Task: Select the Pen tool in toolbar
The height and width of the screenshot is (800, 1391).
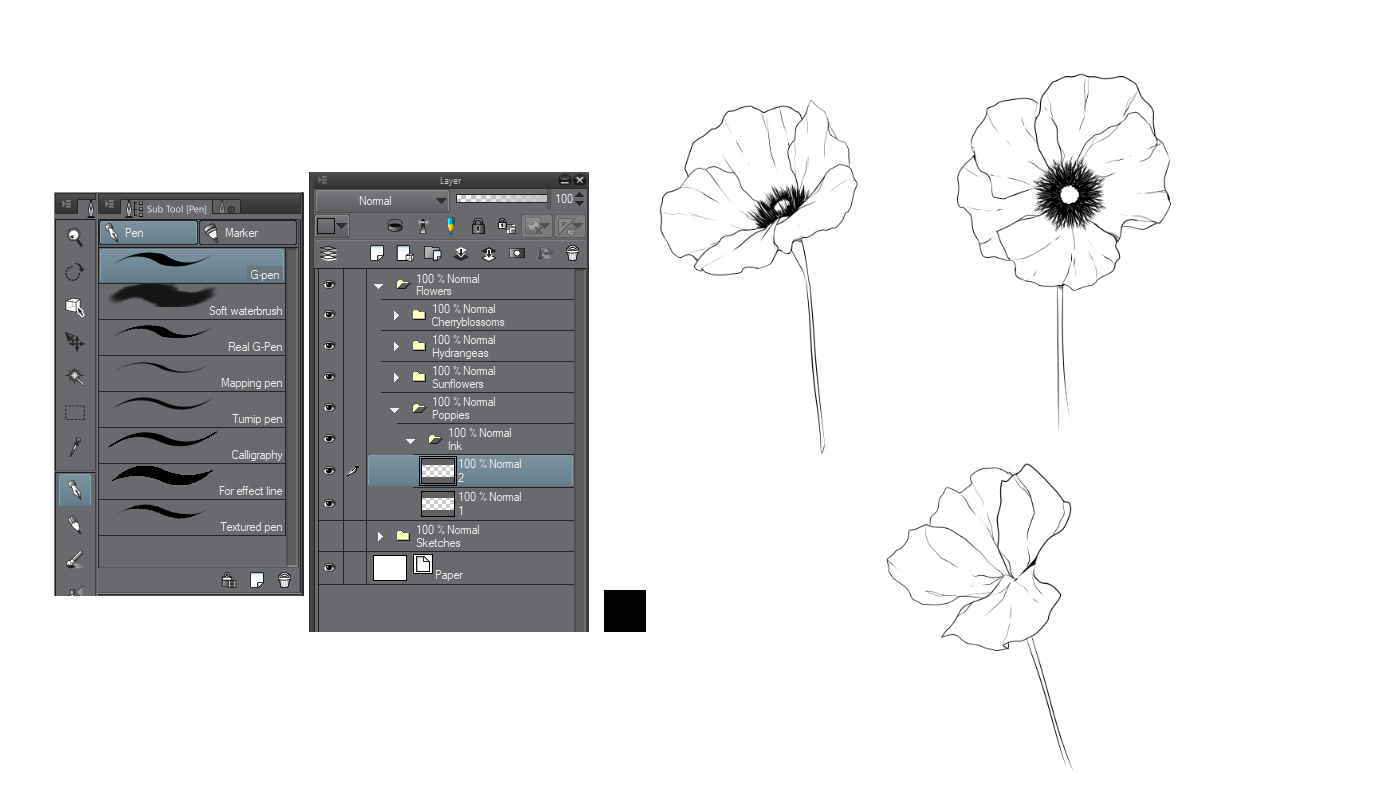Action: point(75,489)
